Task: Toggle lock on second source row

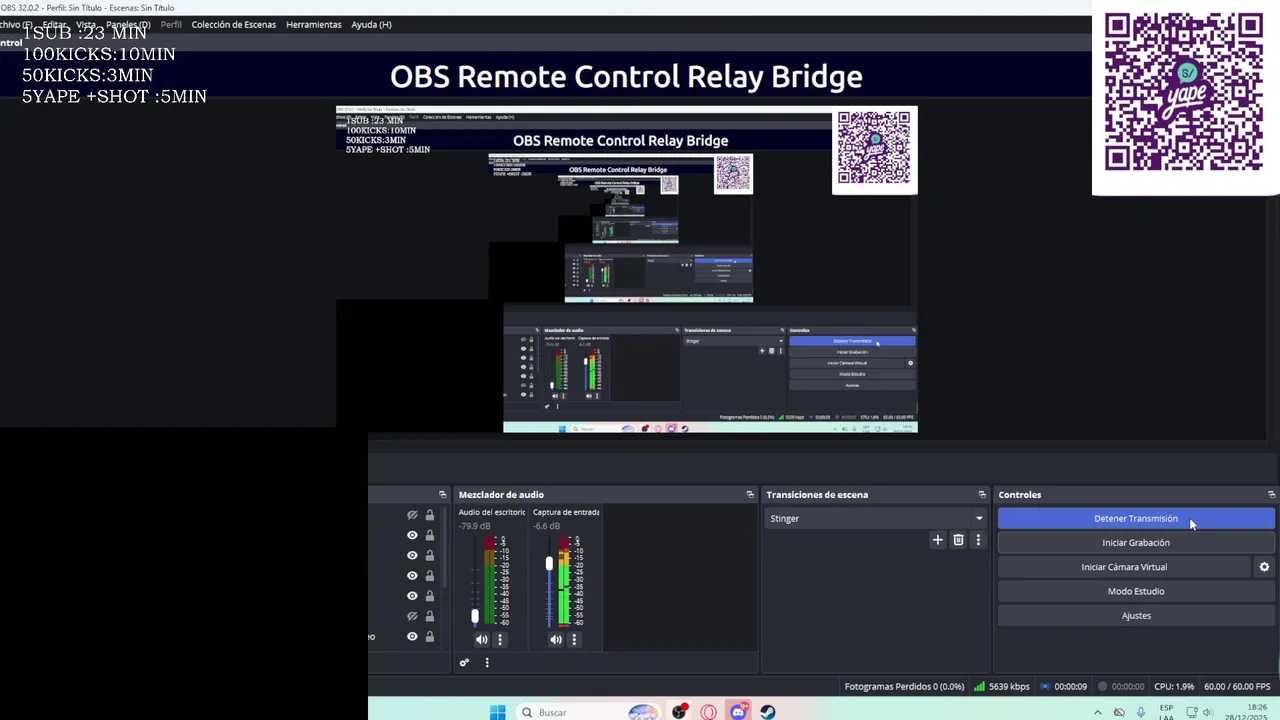Action: [430, 535]
